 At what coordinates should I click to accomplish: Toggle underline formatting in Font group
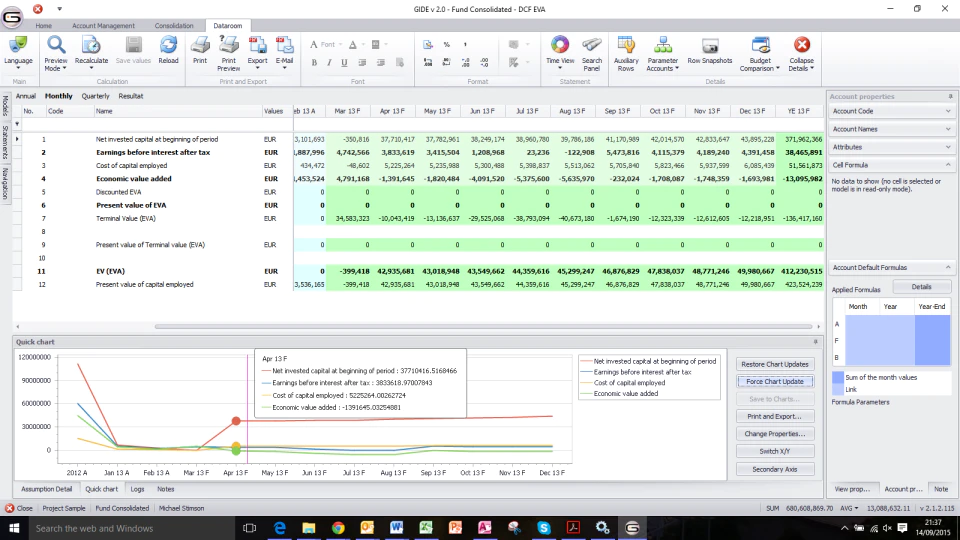(344, 62)
